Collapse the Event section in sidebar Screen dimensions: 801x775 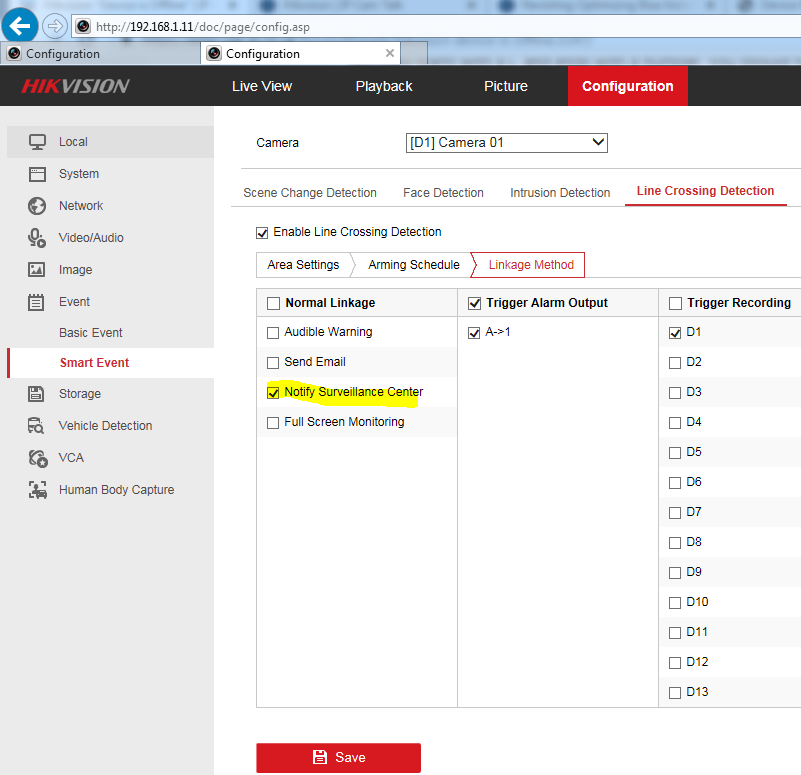pos(74,302)
